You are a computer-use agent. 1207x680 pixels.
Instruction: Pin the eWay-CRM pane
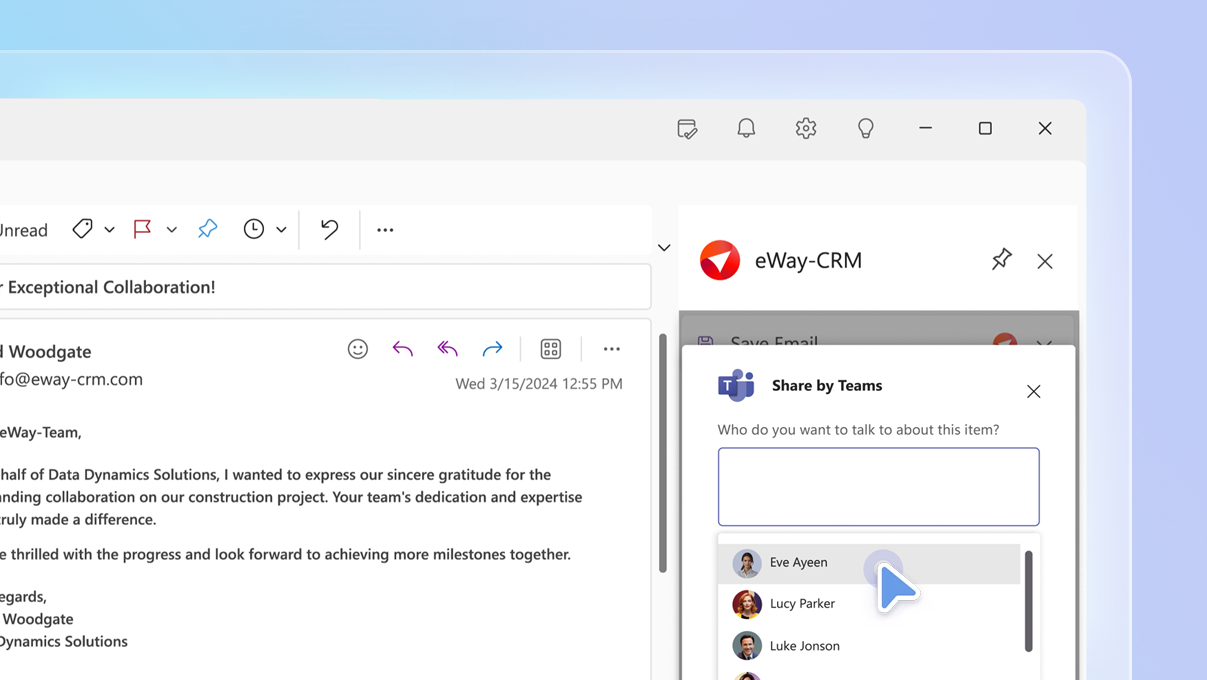[x=1001, y=260]
